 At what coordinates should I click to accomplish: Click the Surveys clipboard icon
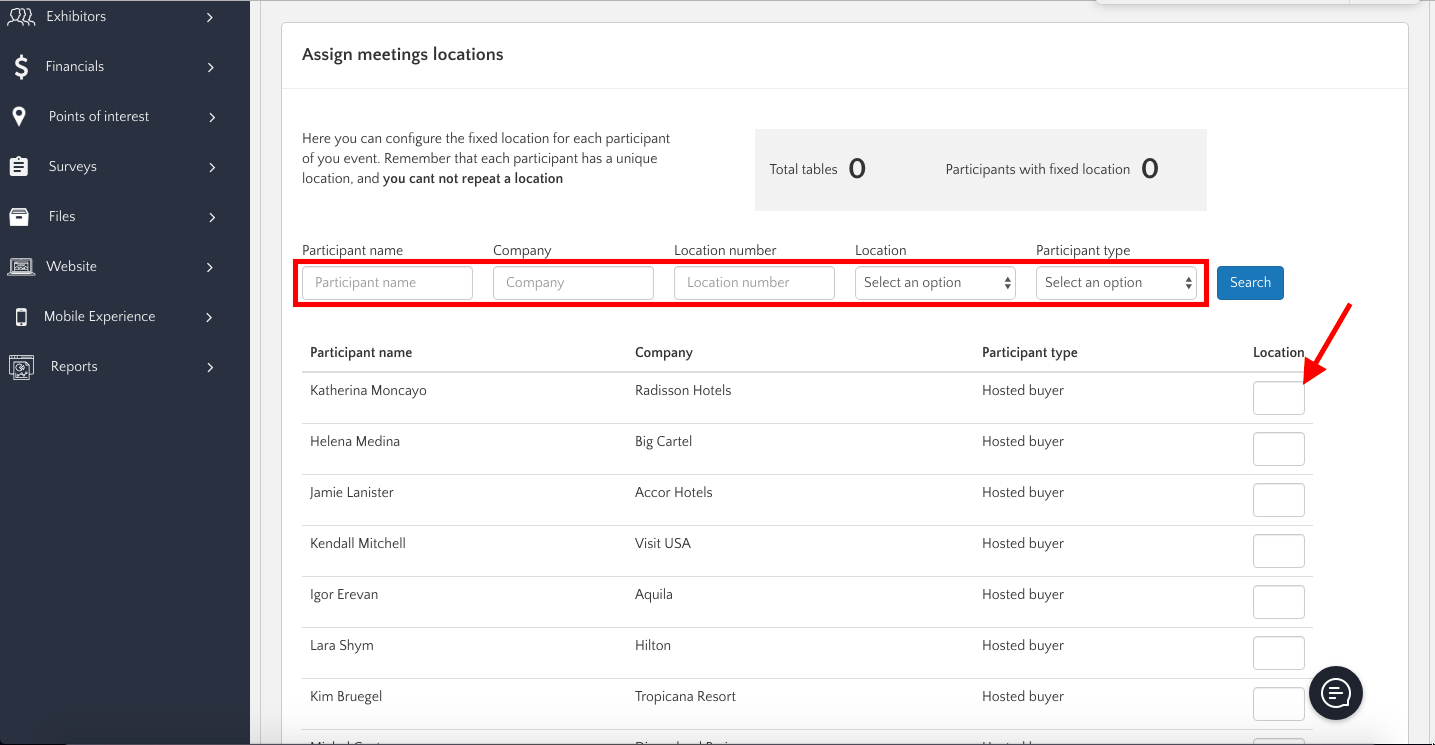click(x=19, y=167)
